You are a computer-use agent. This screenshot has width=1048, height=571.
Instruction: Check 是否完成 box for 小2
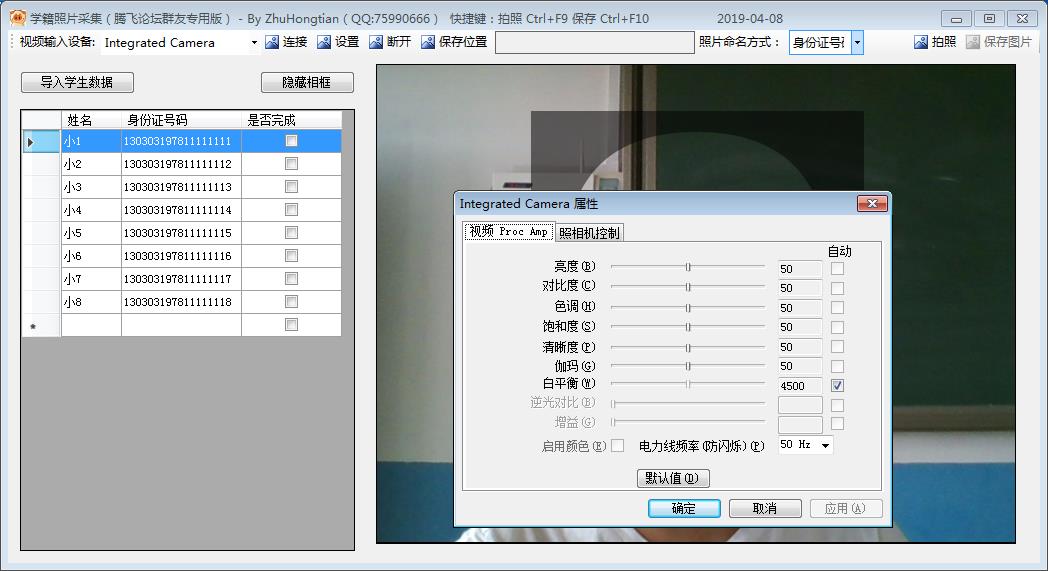click(x=291, y=164)
